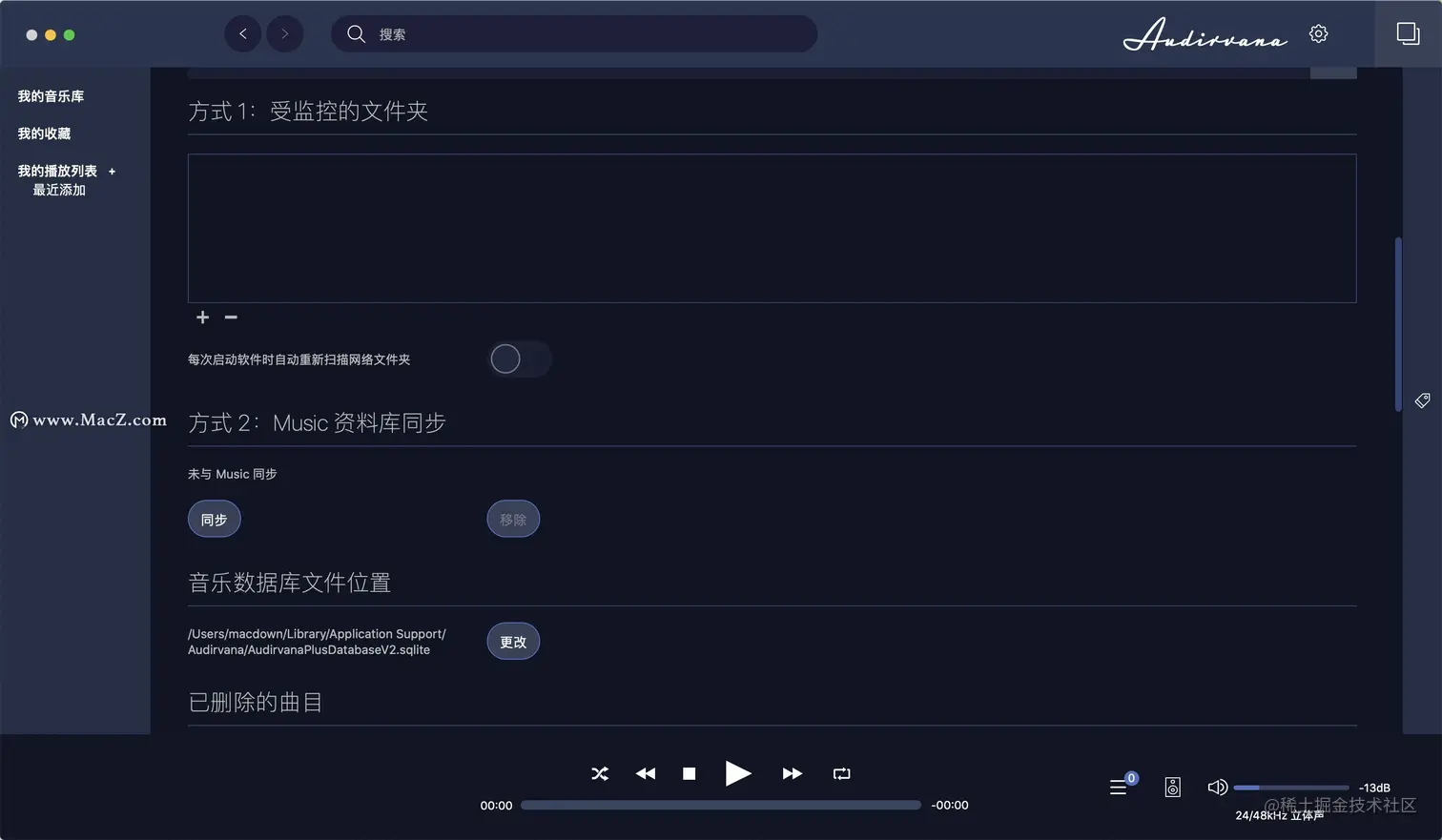Open settings via the gear icon
The height and width of the screenshot is (840, 1442).
[x=1319, y=33]
